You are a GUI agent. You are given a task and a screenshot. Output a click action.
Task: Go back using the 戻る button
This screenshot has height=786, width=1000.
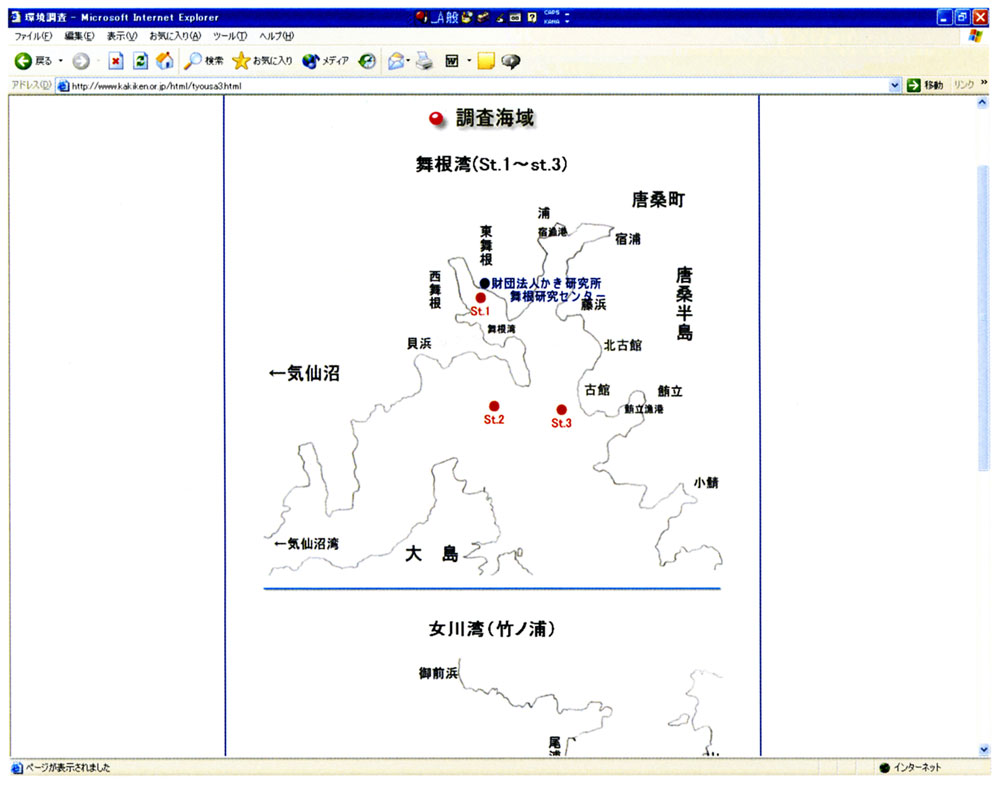coord(33,61)
